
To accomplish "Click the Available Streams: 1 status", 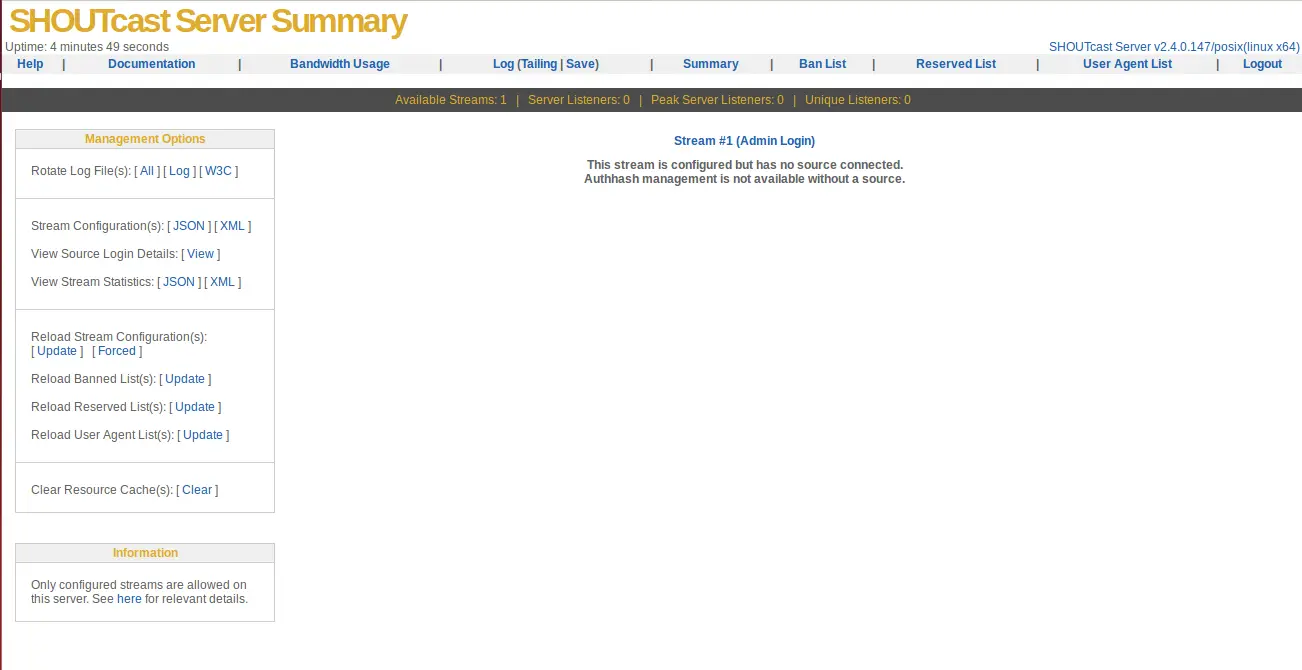I will click(x=451, y=100).
